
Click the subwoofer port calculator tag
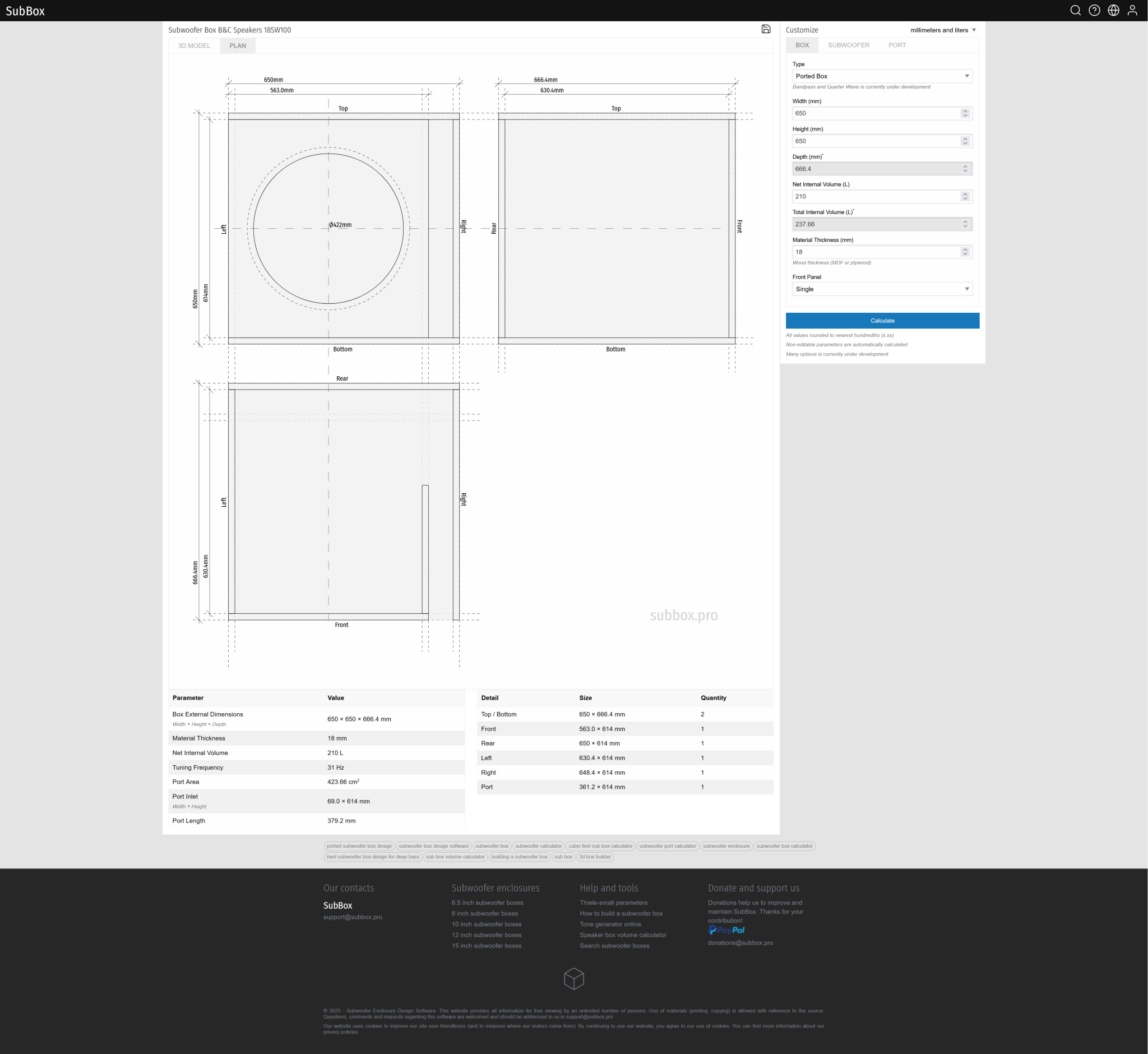pyautogui.click(x=667, y=846)
